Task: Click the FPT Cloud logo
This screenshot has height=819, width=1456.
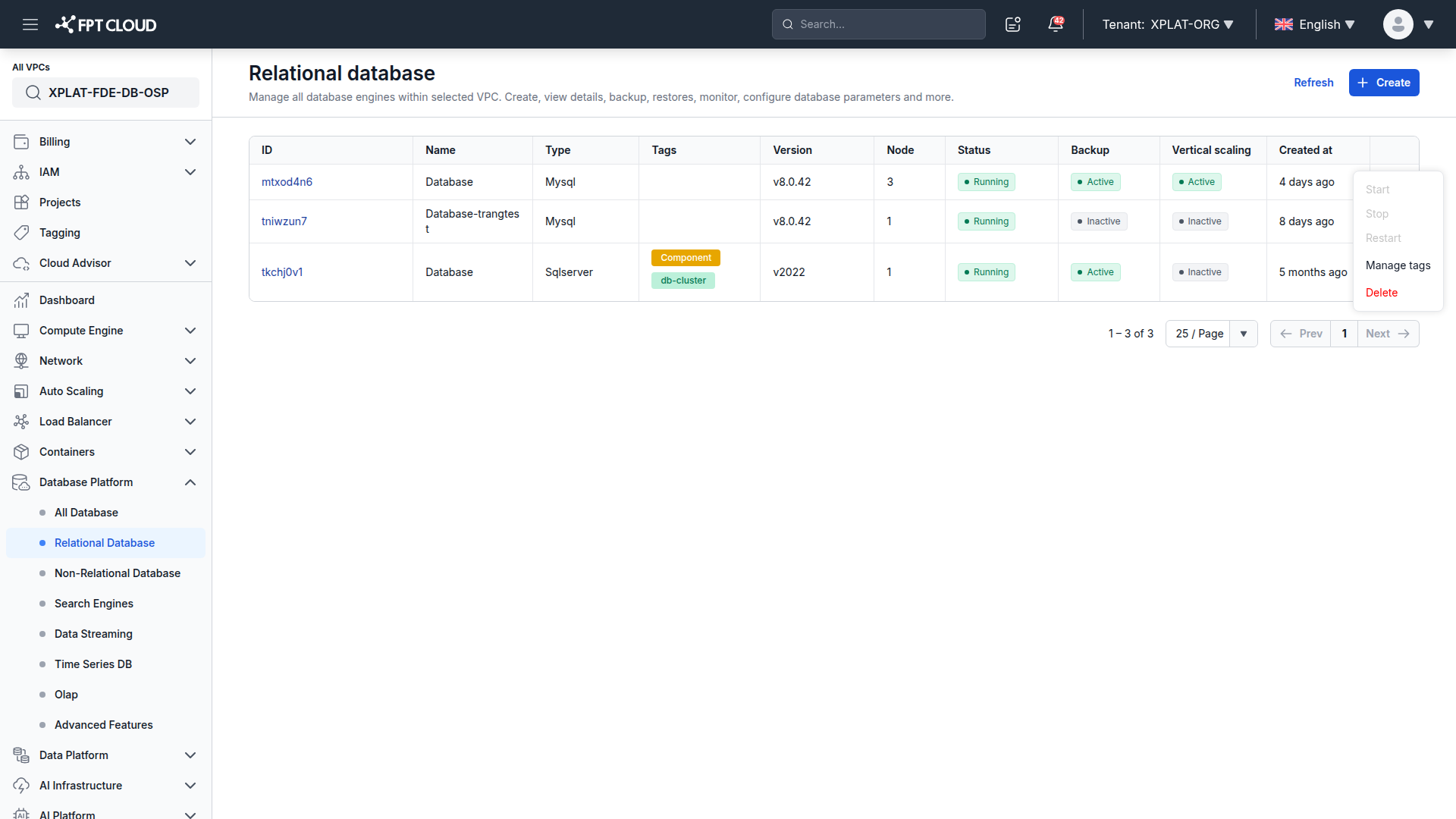Action: pyautogui.click(x=105, y=24)
